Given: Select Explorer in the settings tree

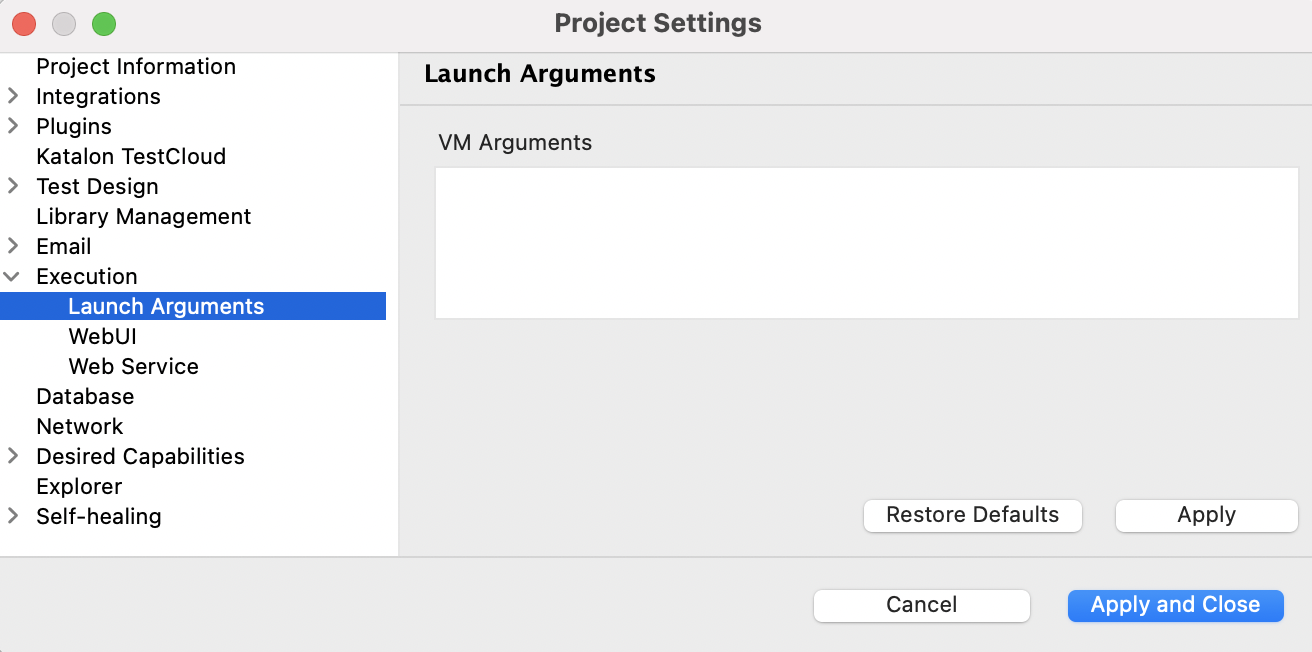Looking at the screenshot, I should (x=79, y=486).
